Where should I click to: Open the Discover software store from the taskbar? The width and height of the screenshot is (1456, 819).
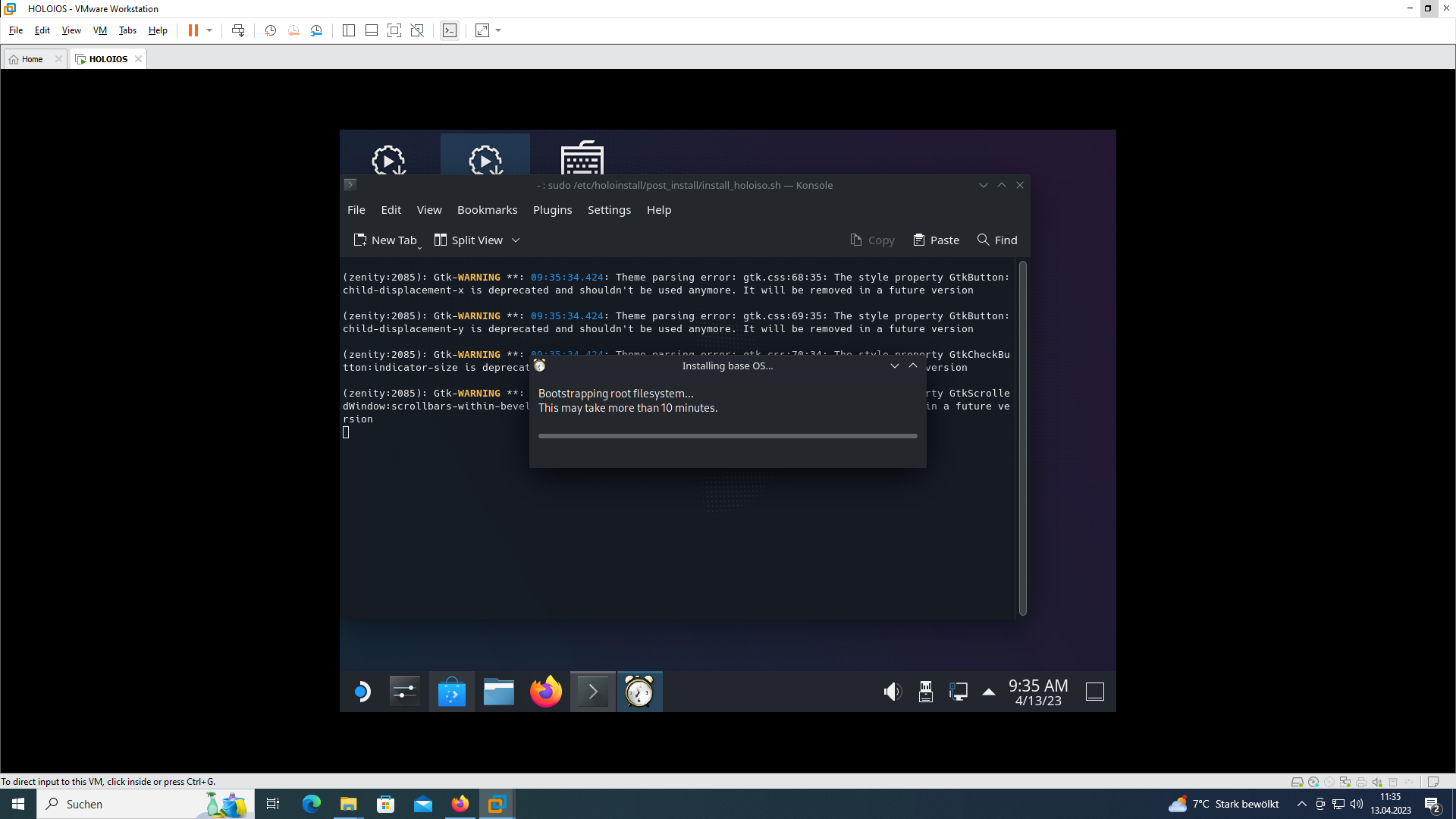coord(451,691)
